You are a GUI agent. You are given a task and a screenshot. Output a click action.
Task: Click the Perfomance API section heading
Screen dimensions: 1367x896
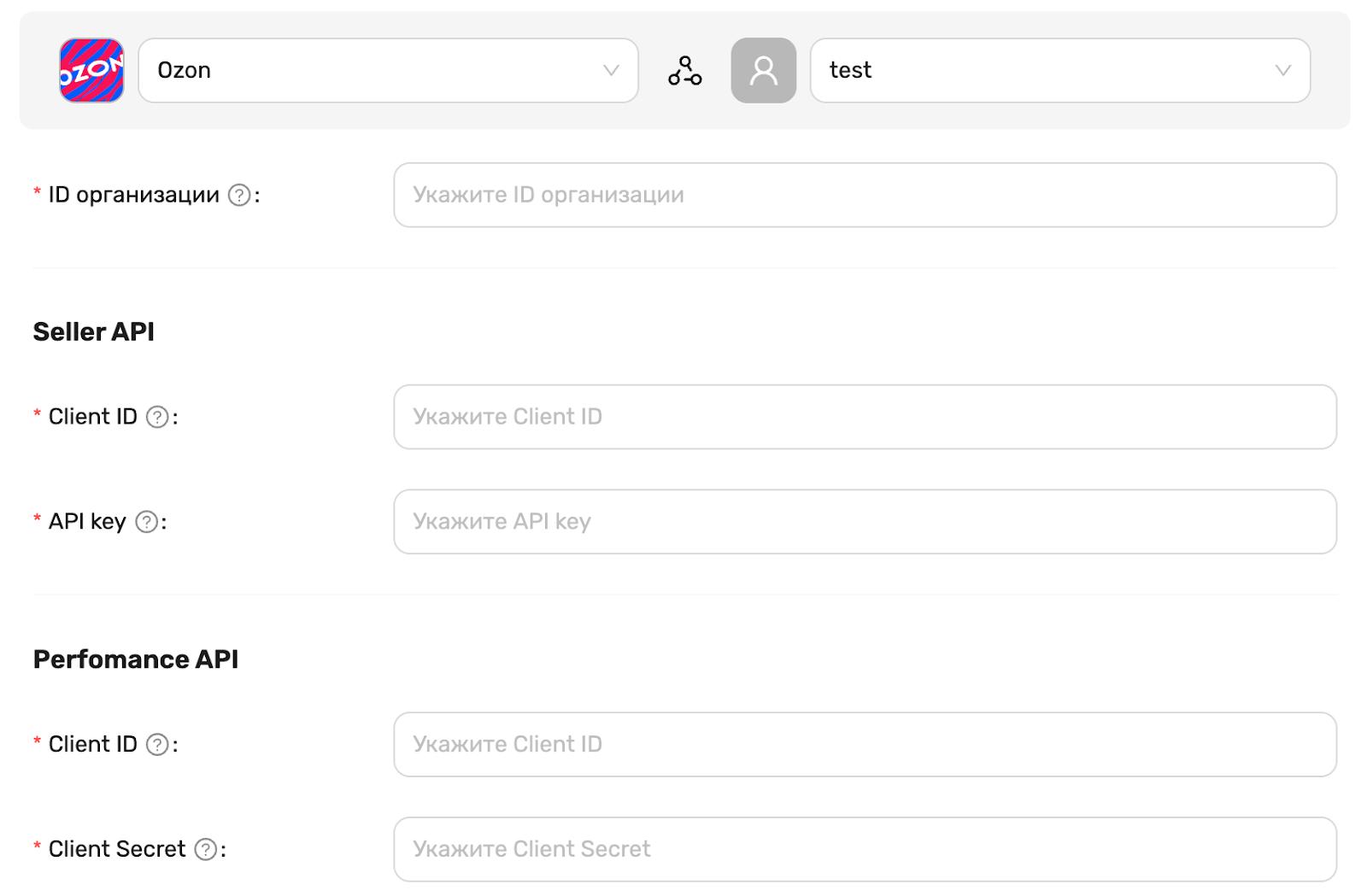pos(136,659)
